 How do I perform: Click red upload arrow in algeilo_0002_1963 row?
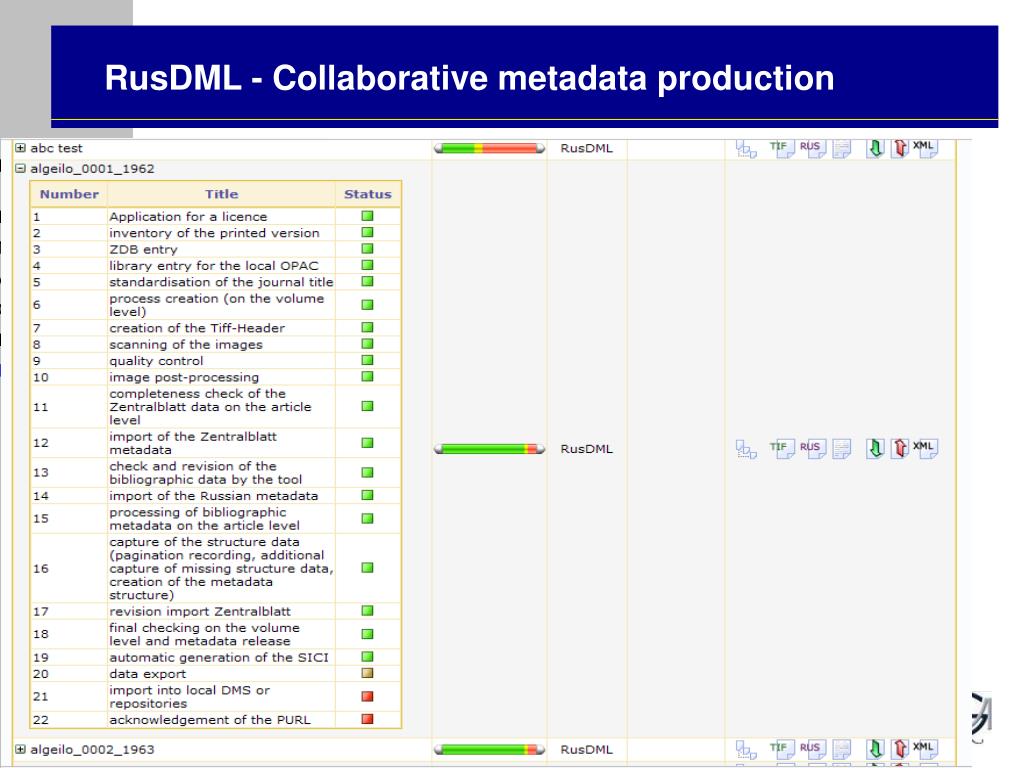click(x=900, y=749)
